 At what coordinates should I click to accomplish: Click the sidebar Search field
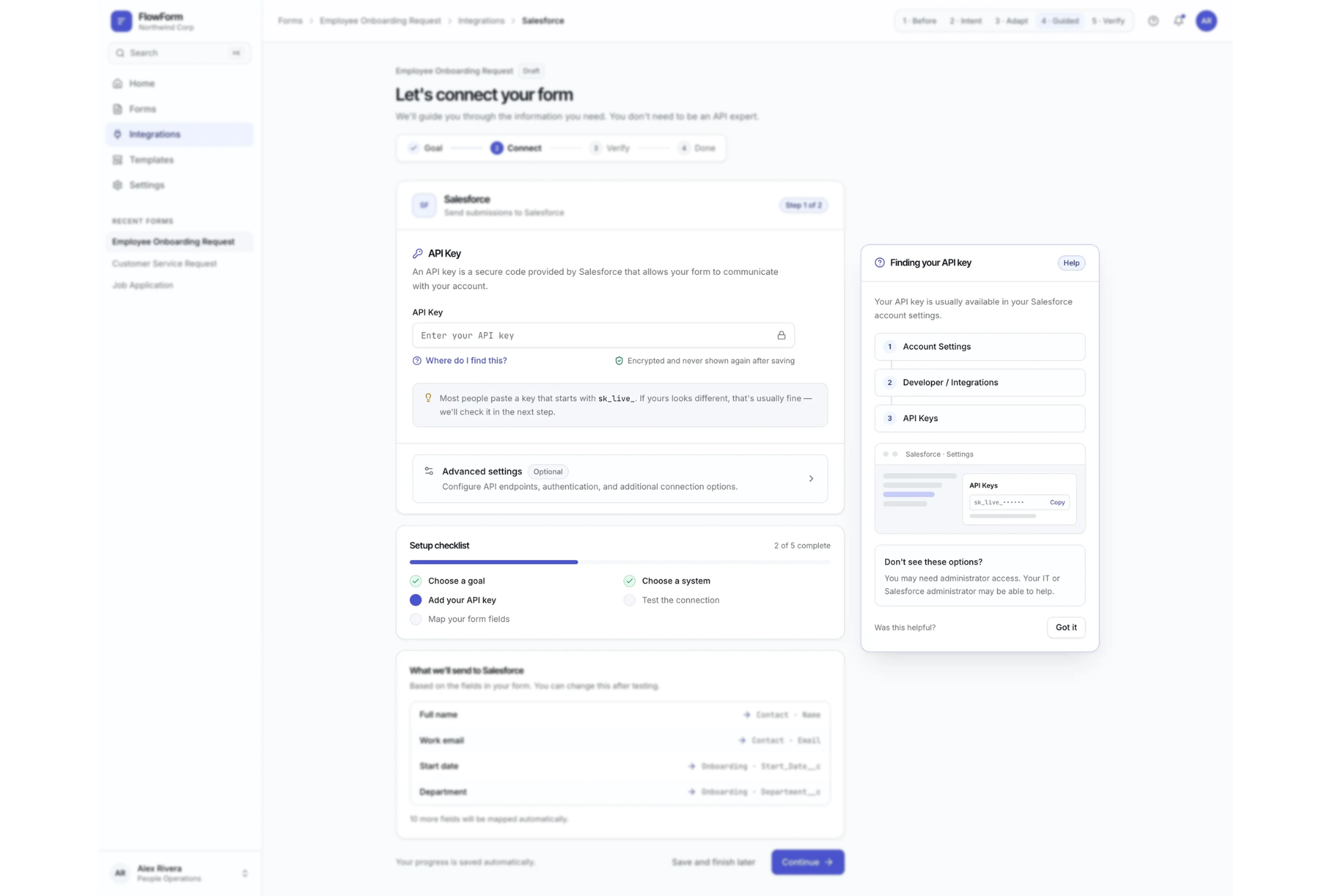179,53
